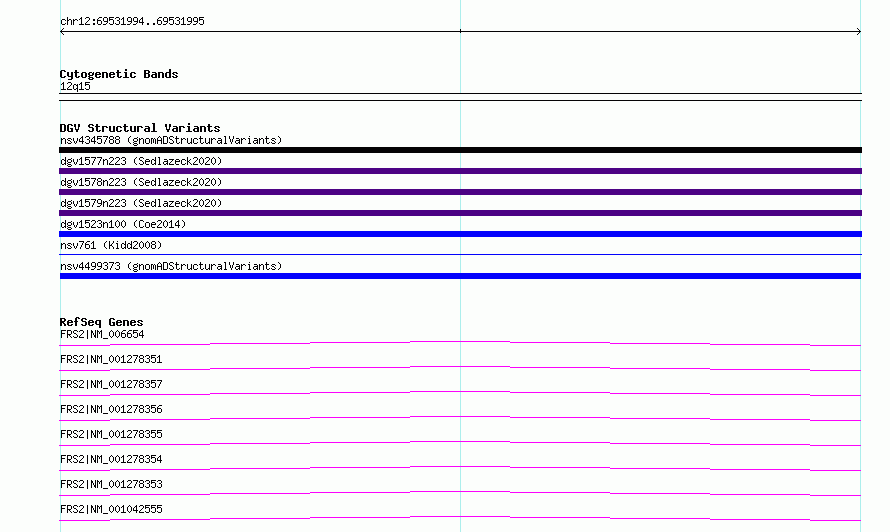Click the magenta FRS2|NM_001278356 gene line
Viewport: 890px width, 532px height.
pos(460,418)
